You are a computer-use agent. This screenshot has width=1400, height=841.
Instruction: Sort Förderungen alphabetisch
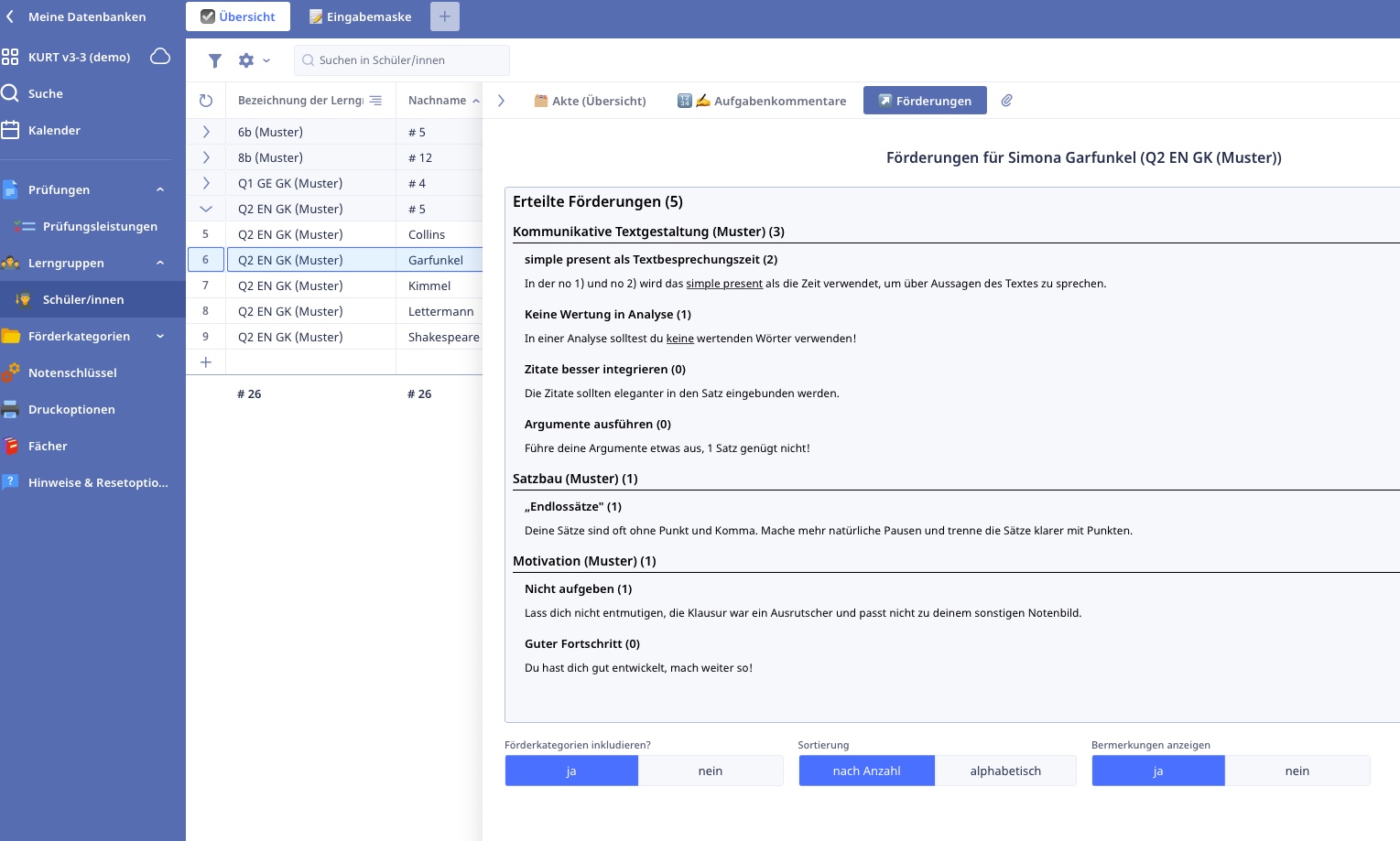[1005, 771]
